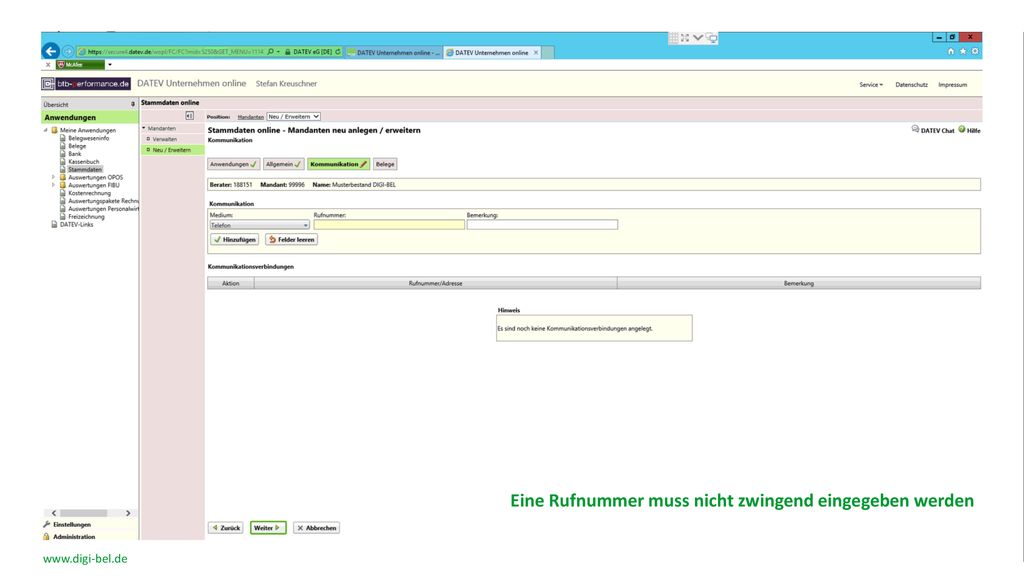The width and height of the screenshot is (1024, 576).
Task: Open Belegweseninfo in the application tree
Action: [89, 138]
